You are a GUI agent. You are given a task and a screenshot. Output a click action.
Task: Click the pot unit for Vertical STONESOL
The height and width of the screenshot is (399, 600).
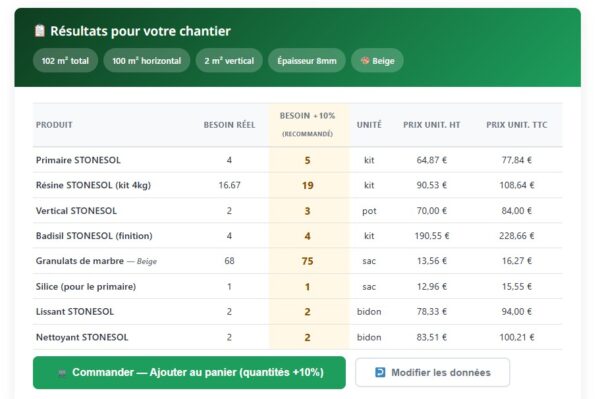[x=369, y=211]
